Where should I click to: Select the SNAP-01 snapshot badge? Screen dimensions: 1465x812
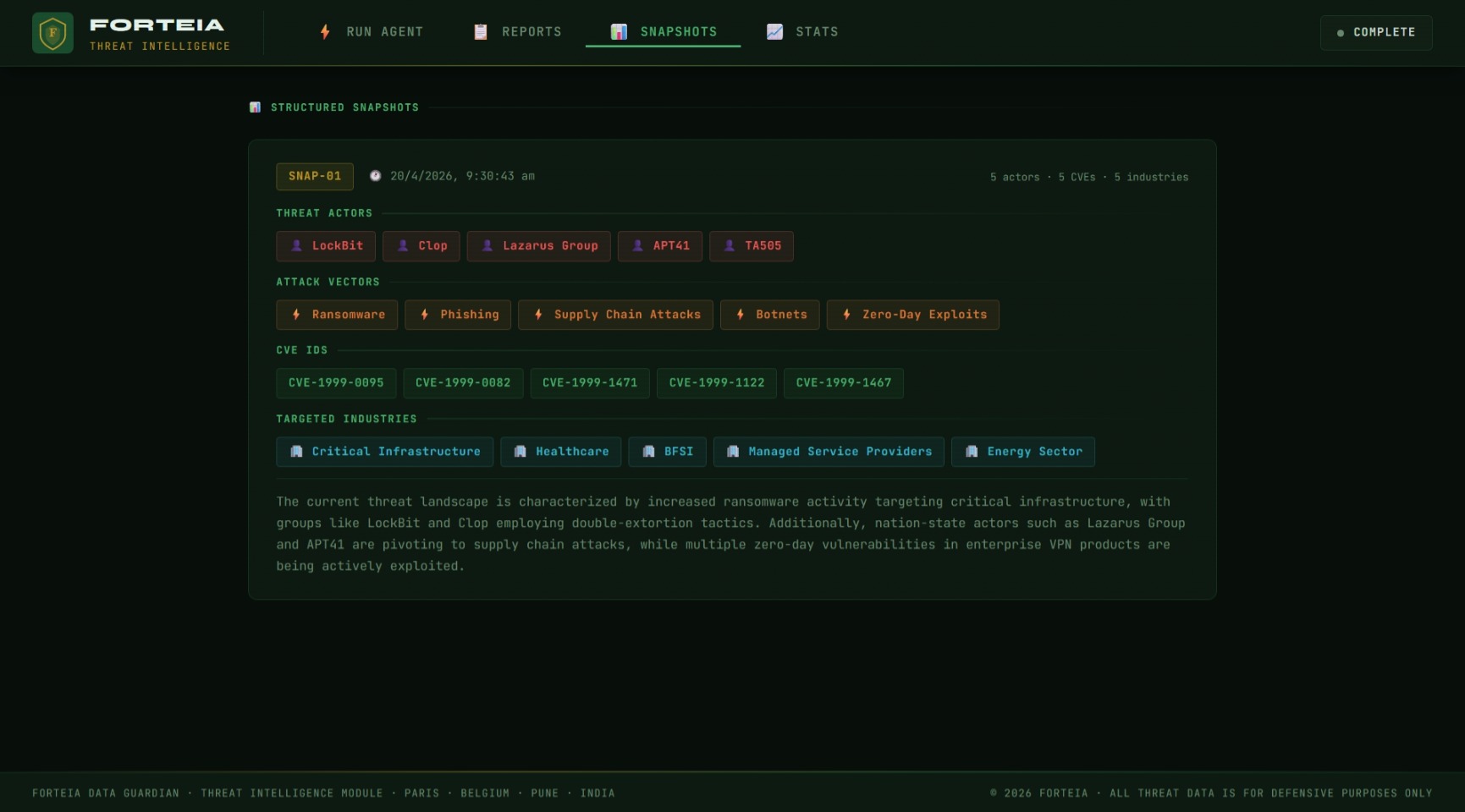tap(315, 176)
